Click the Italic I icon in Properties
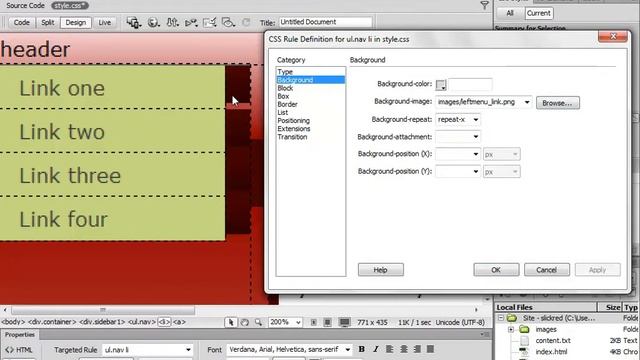Screen dimensions: 640x360 (x=376, y=349)
